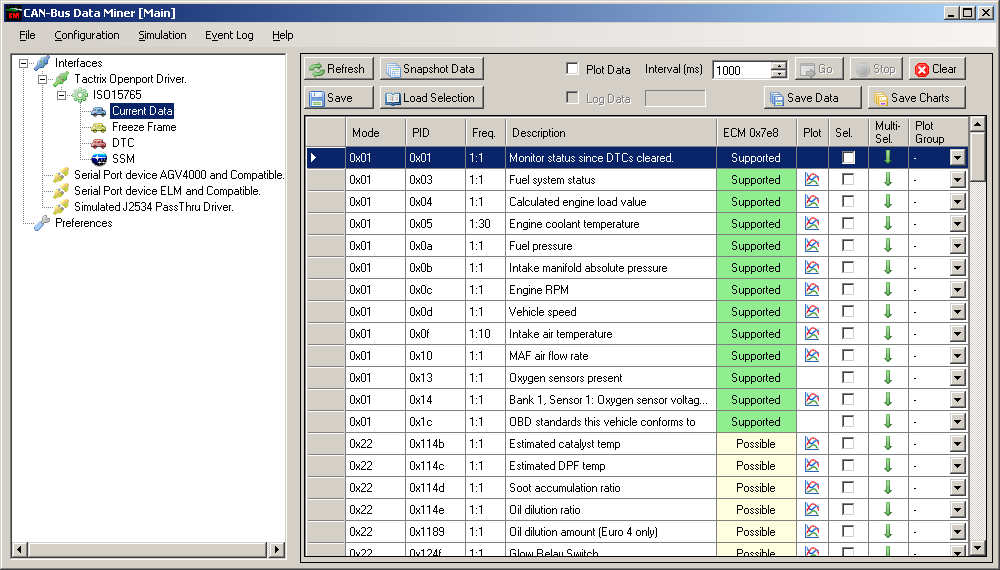The width and height of the screenshot is (1000, 570).
Task: Select the Freeze Frame car icon in the tree
Action: click(98, 128)
